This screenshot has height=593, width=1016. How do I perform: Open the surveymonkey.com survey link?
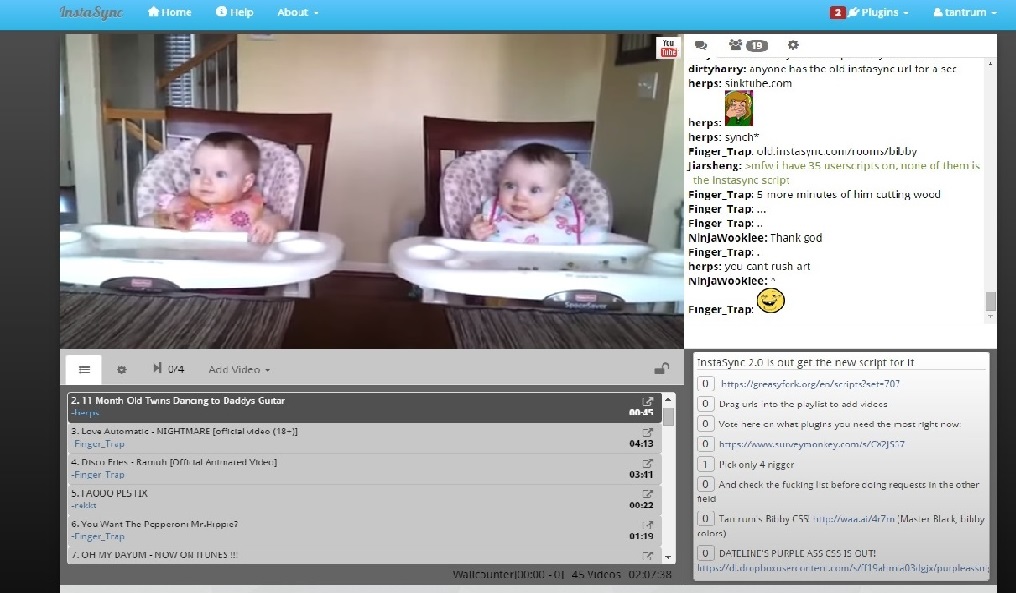(x=812, y=444)
